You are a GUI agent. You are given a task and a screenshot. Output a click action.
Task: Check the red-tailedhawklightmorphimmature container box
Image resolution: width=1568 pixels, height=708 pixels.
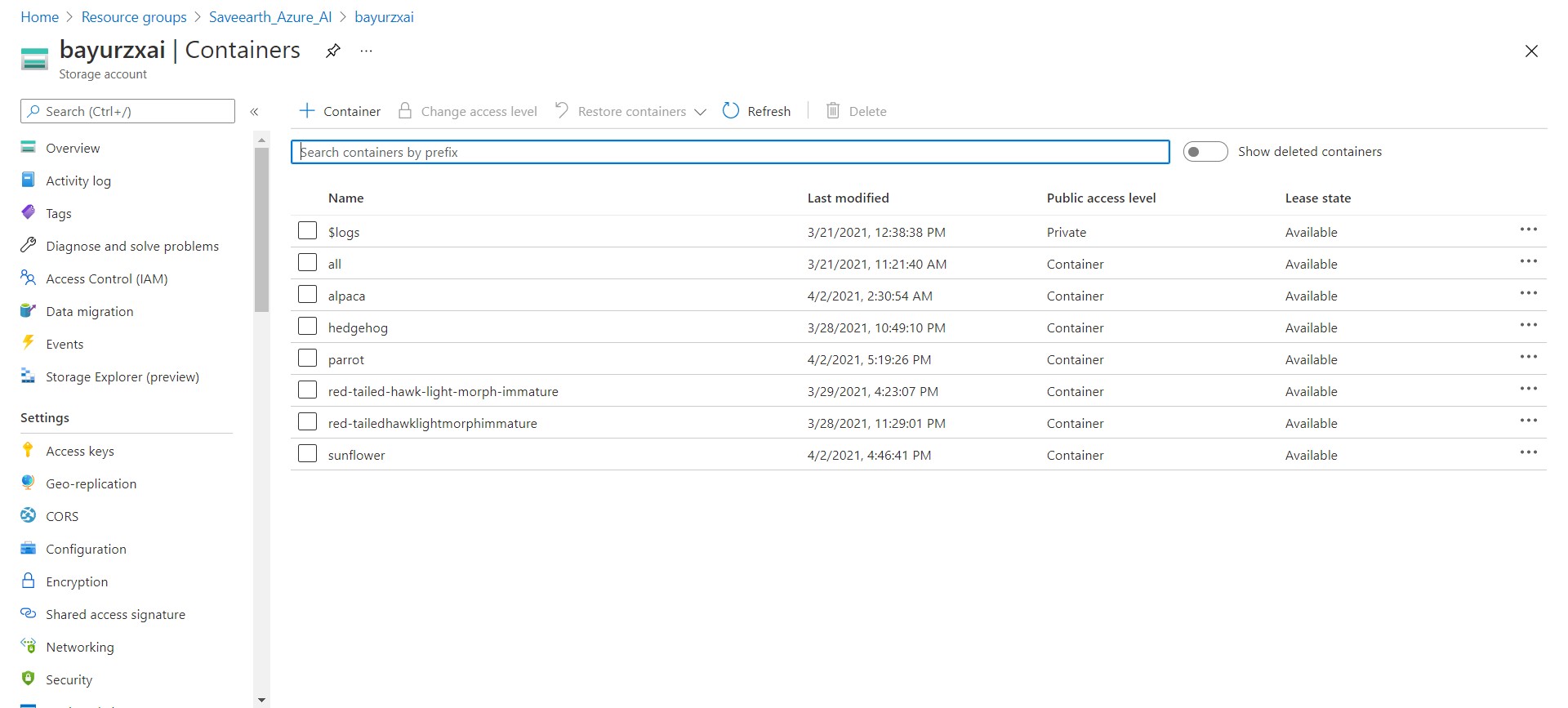(307, 422)
